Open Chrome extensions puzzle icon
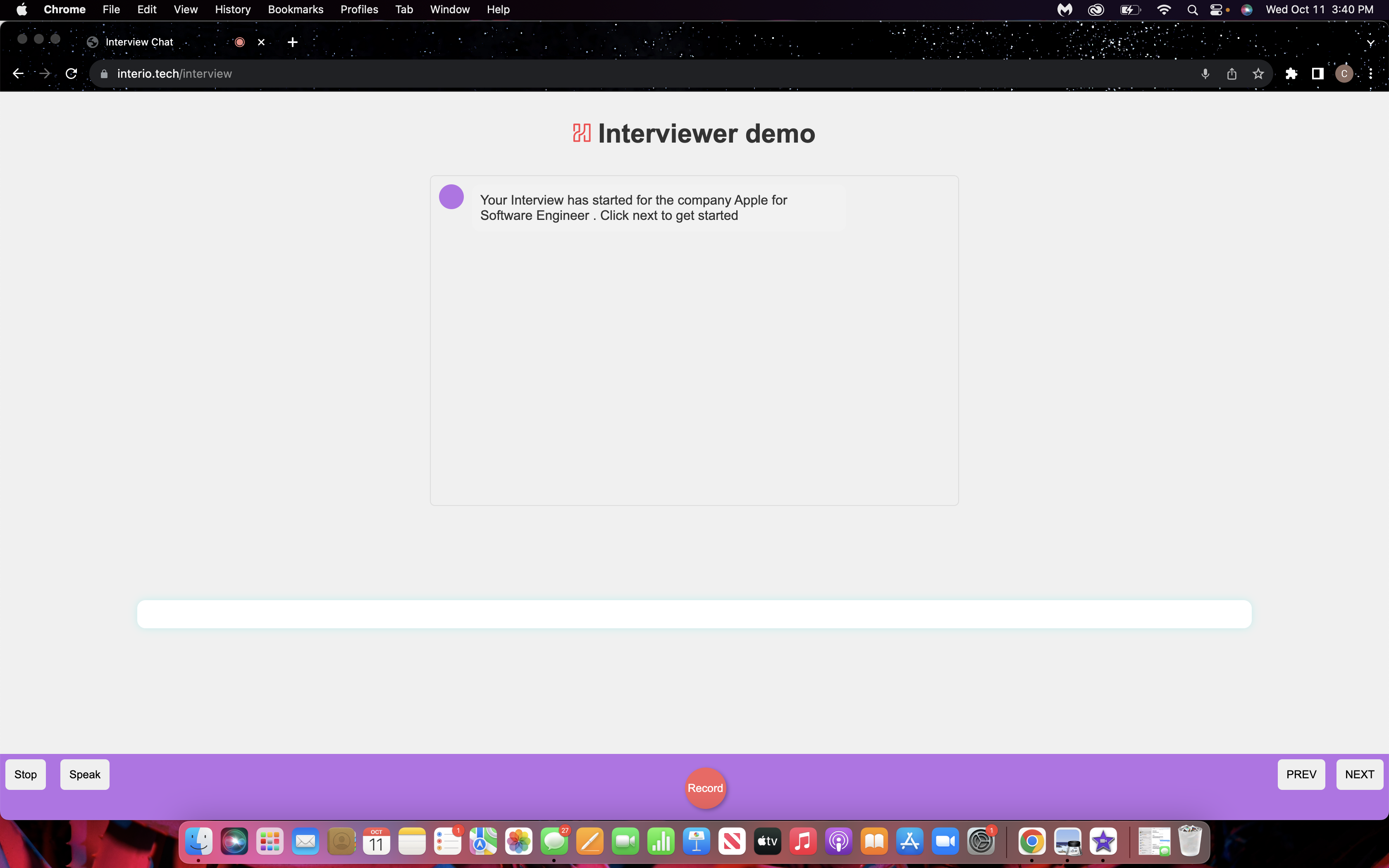Viewport: 1389px width, 868px height. 1291,74
